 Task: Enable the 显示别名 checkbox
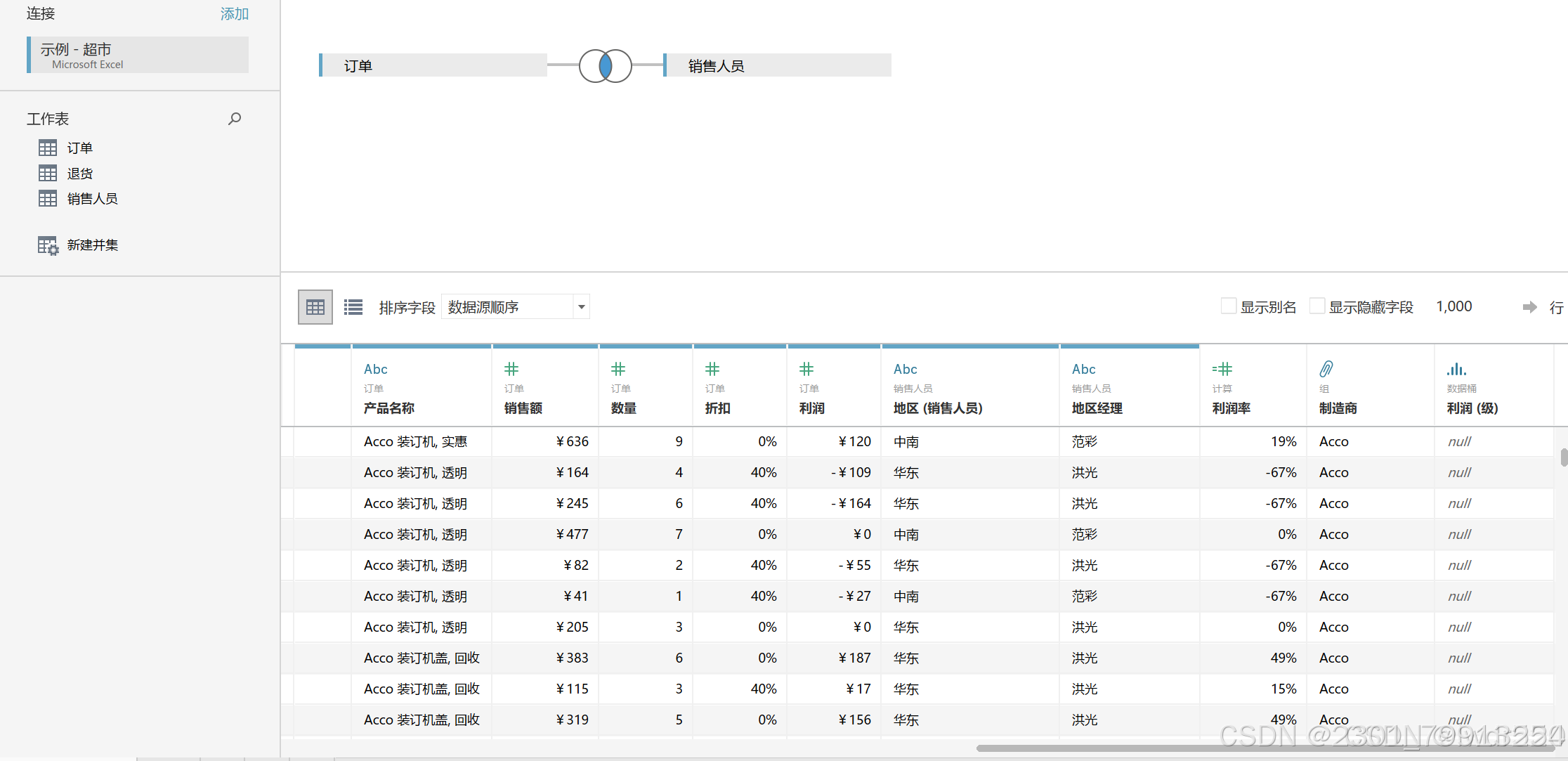[1229, 306]
